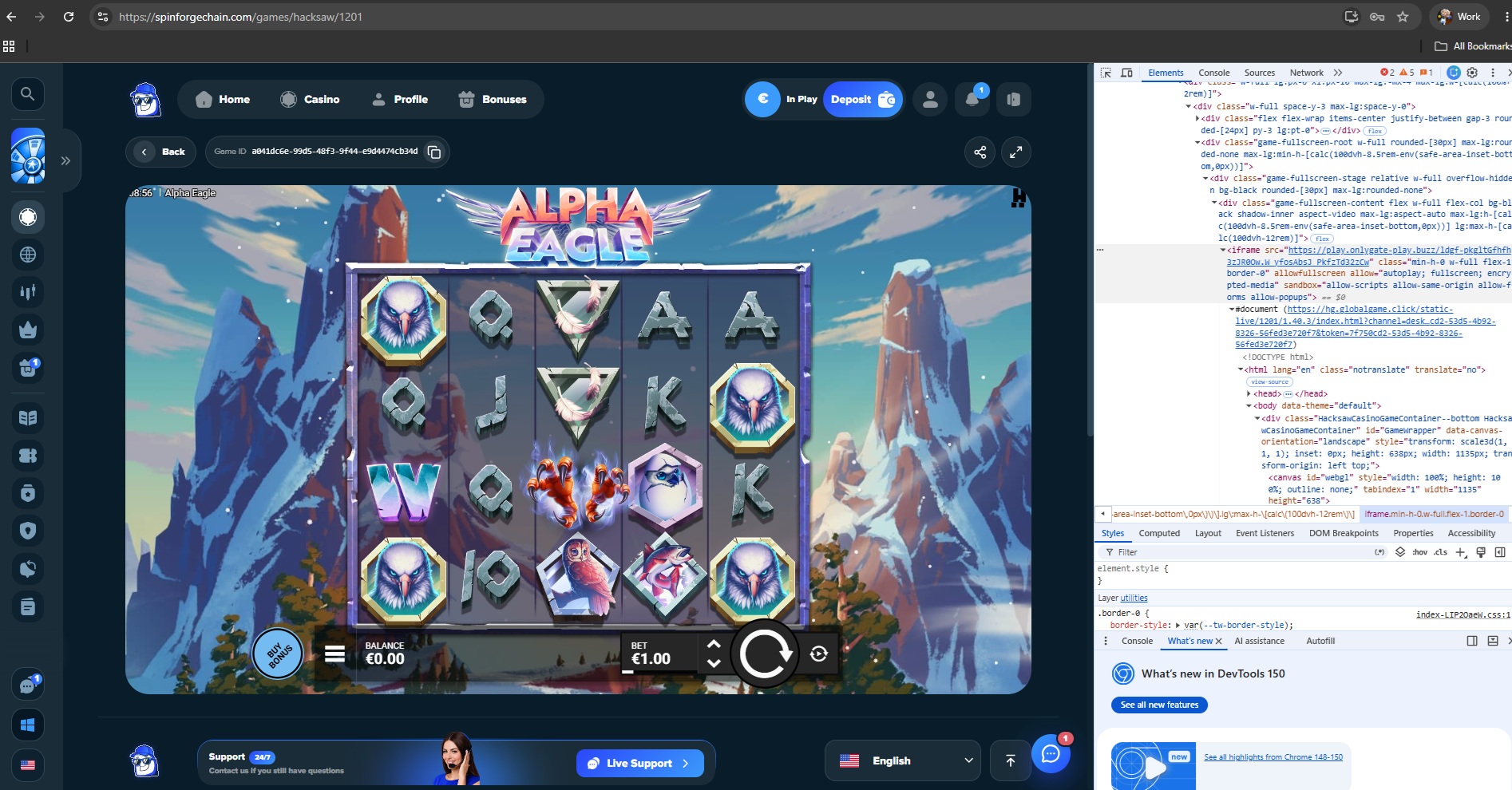This screenshot has height=790, width=1512.
Task: Open the crown icon in the sidebar
Action: 28,330
